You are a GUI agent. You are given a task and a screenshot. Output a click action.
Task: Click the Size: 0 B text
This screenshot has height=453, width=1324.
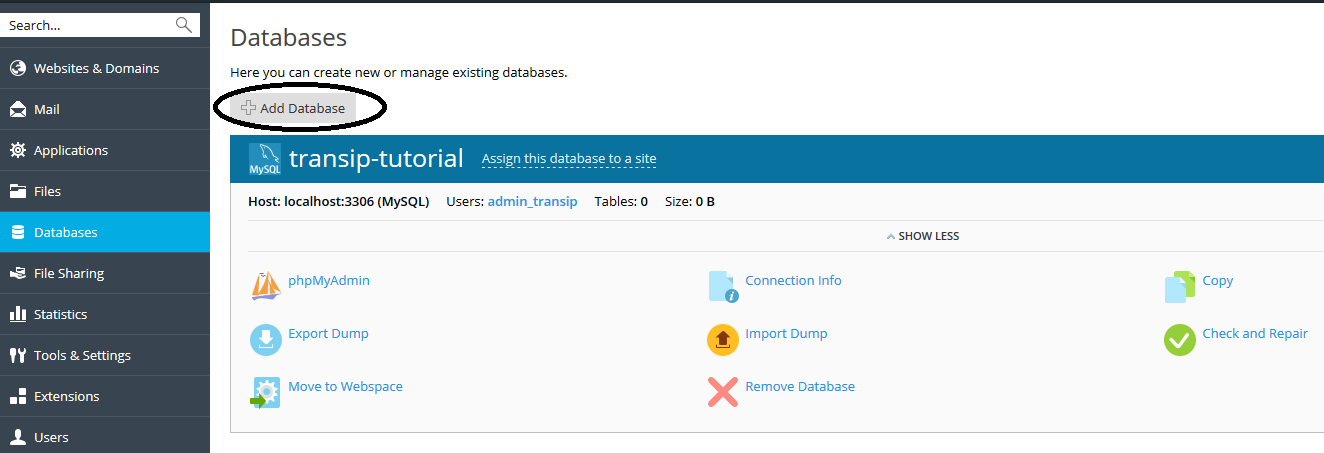click(x=690, y=201)
